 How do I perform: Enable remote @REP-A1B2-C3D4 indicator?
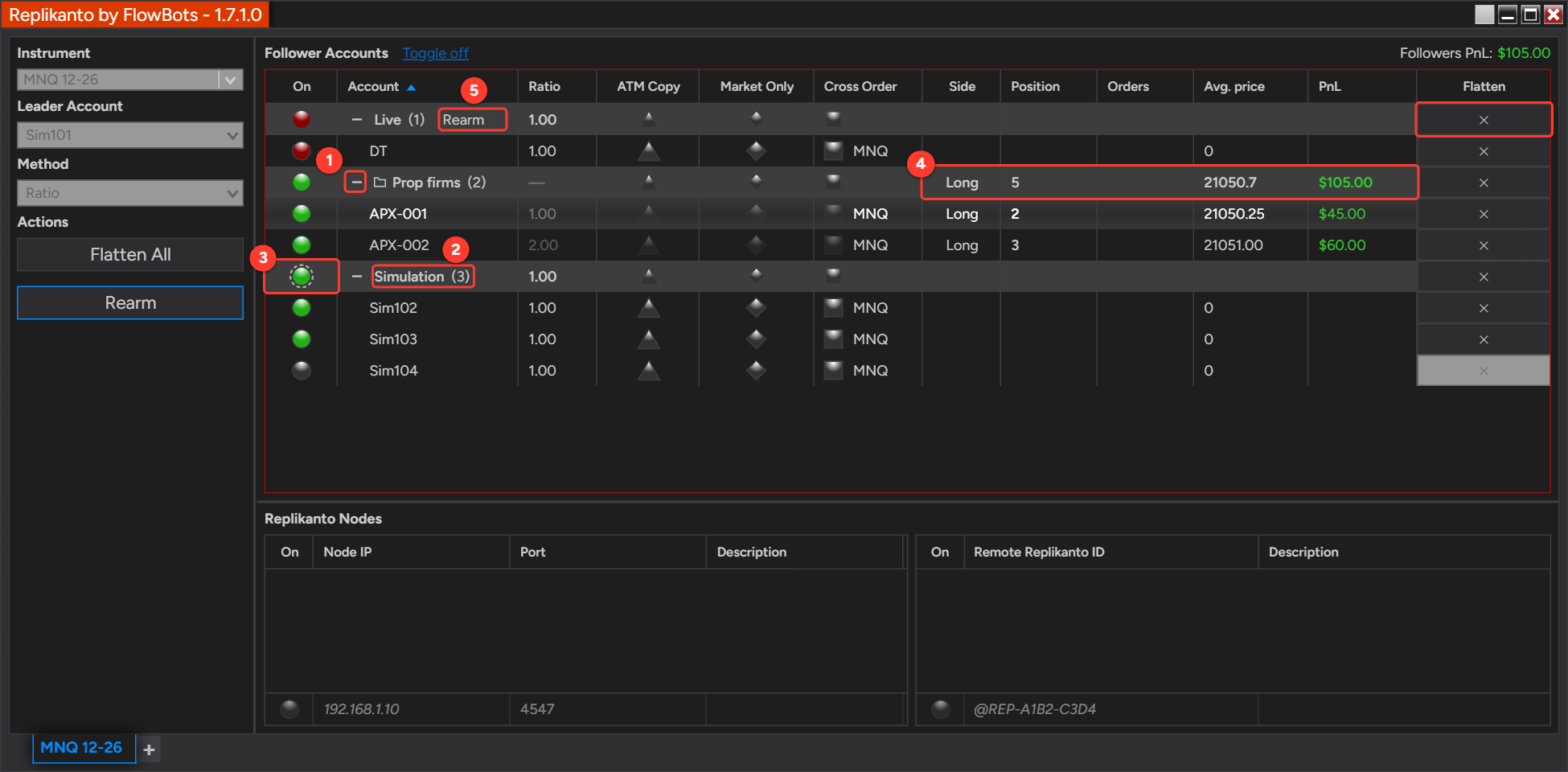[x=940, y=708]
